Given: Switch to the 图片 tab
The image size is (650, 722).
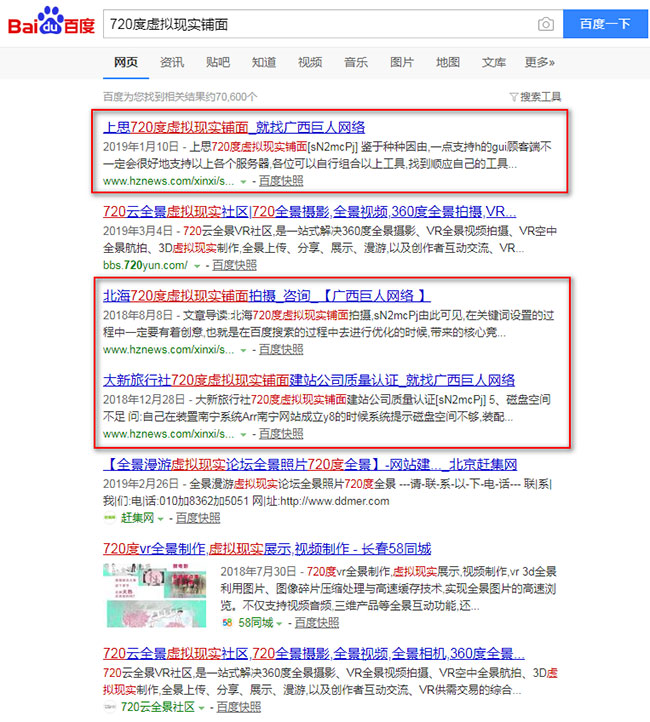Looking at the screenshot, I should [x=401, y=62].
